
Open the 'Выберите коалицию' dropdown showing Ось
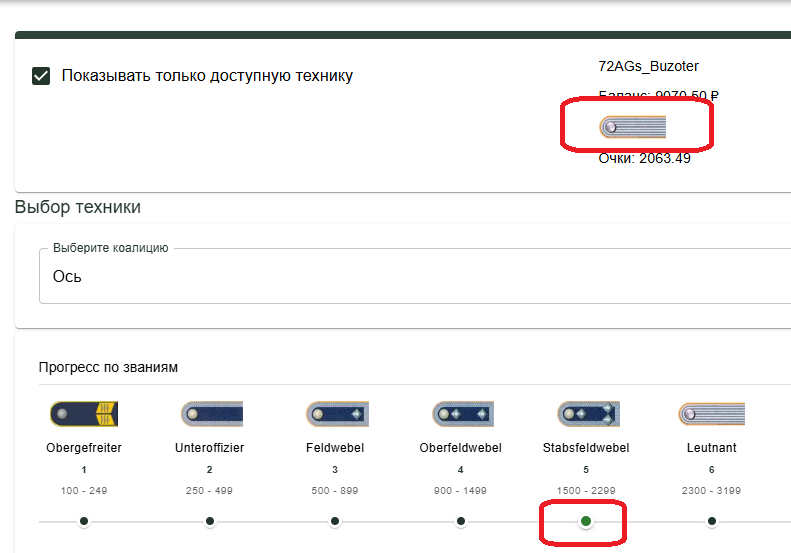(x=415, y=276)
